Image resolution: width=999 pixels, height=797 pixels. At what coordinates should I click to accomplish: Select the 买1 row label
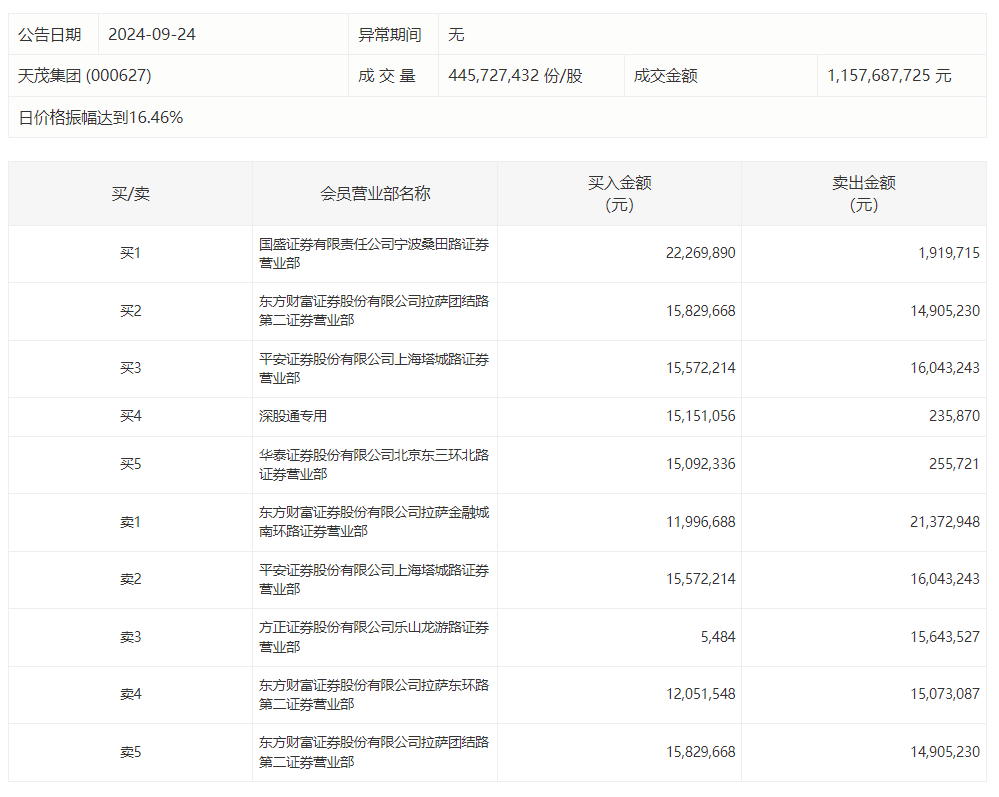tap(131, 253)
